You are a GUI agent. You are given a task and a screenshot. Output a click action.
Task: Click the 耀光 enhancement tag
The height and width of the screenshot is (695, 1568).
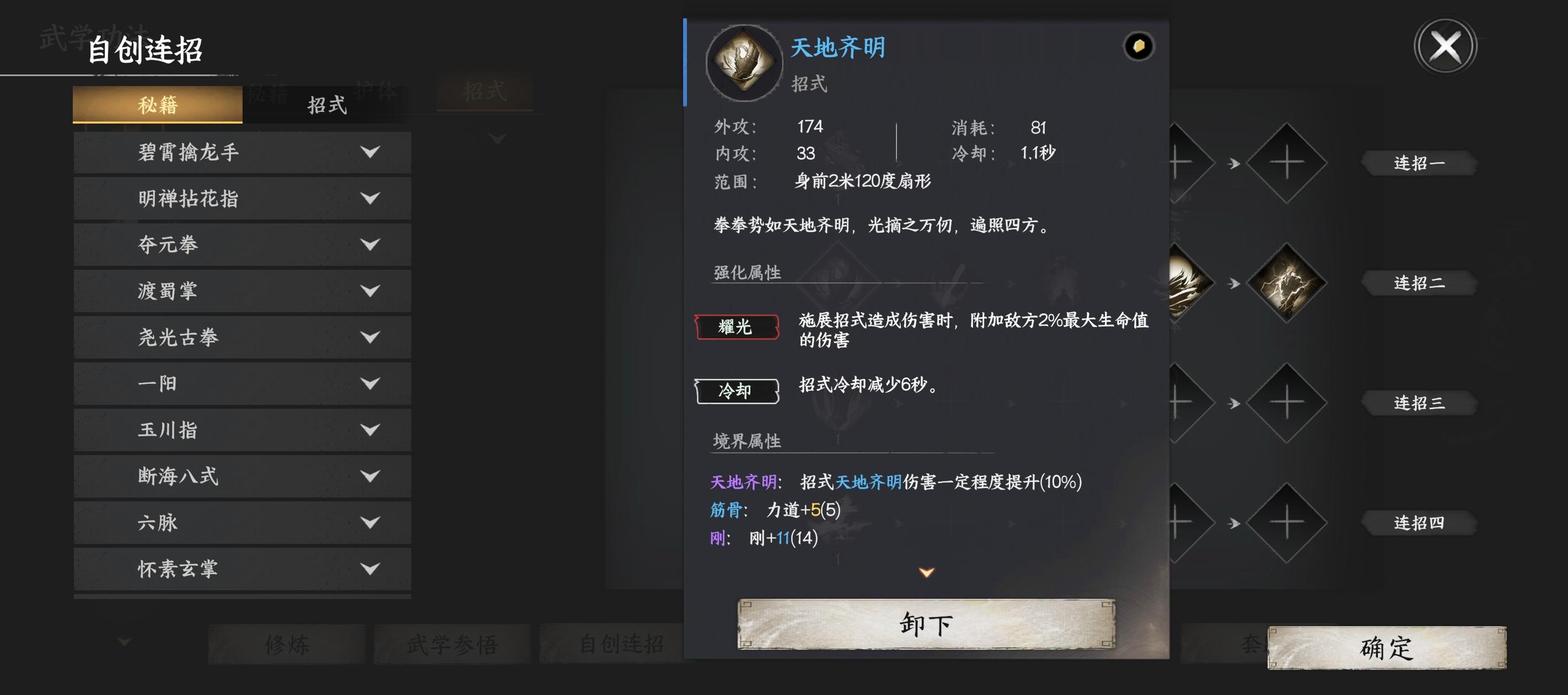(737, 327)
